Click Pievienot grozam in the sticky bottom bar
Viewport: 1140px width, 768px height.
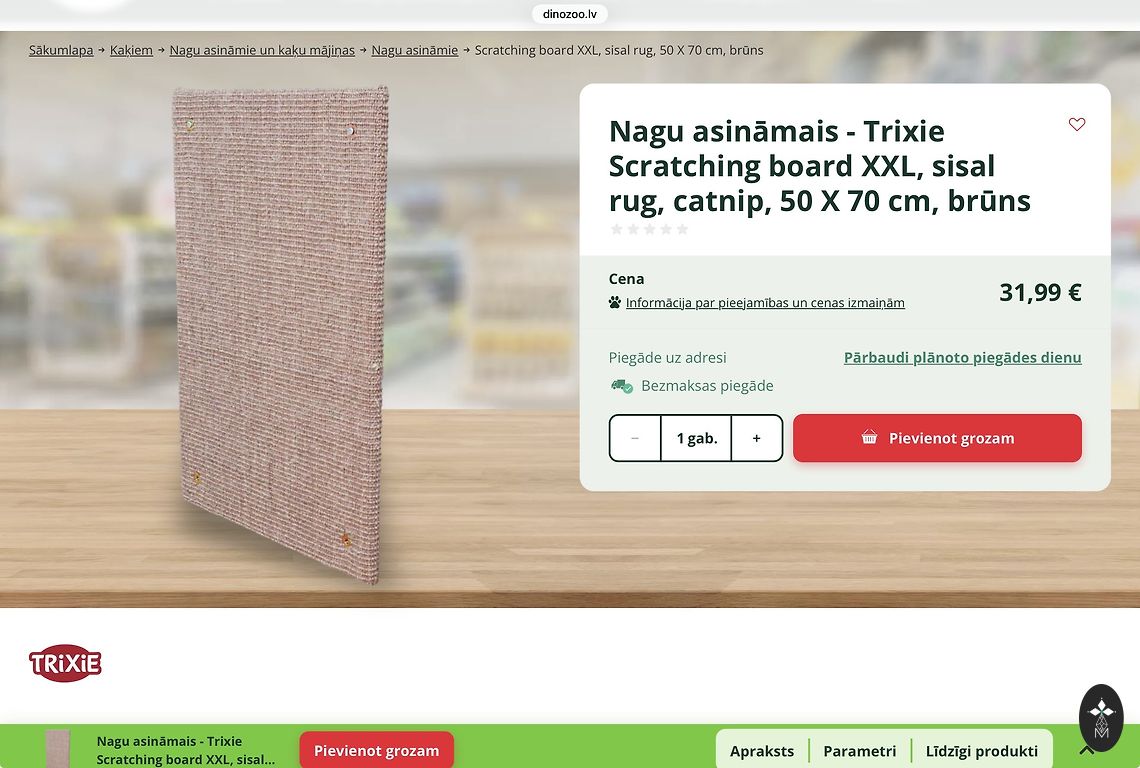pyautogui.click(x=377, y=751)
